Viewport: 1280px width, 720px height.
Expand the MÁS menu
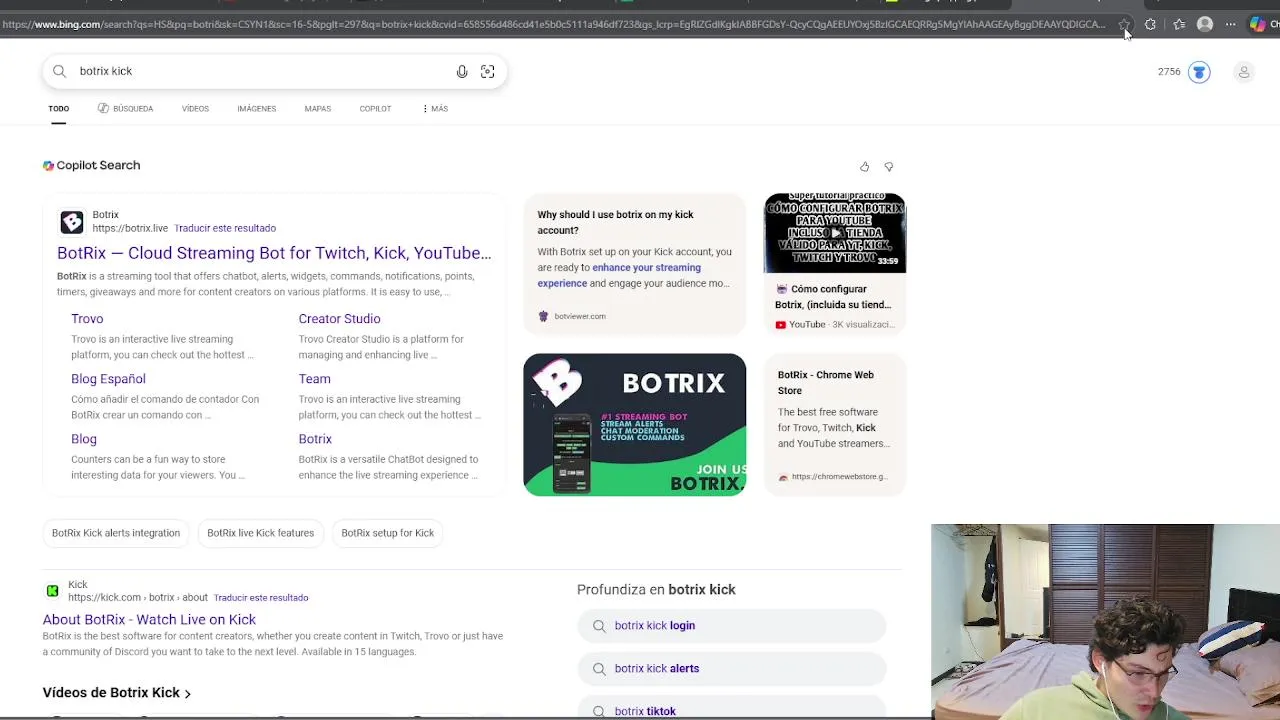coord(436,108)
